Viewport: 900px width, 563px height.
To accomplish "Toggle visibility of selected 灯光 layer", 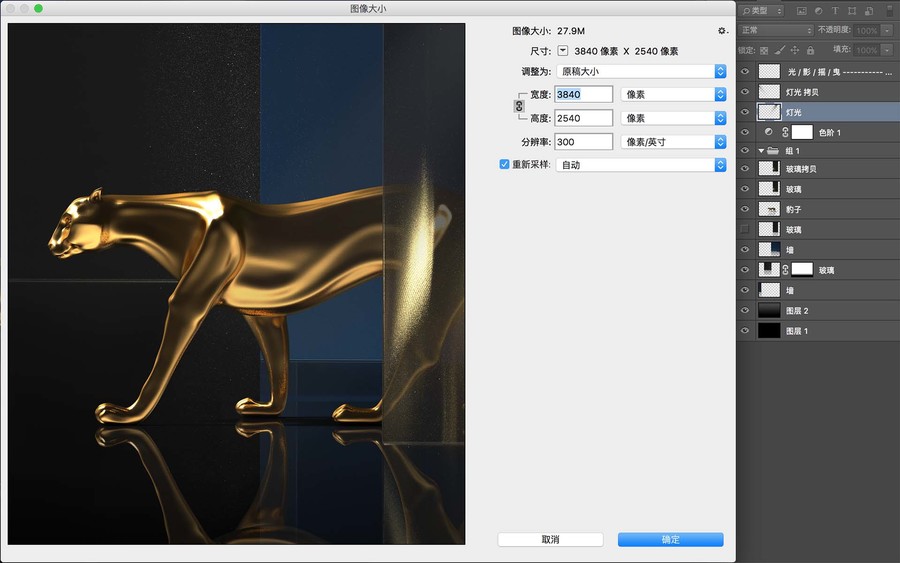I will point(745,112).
